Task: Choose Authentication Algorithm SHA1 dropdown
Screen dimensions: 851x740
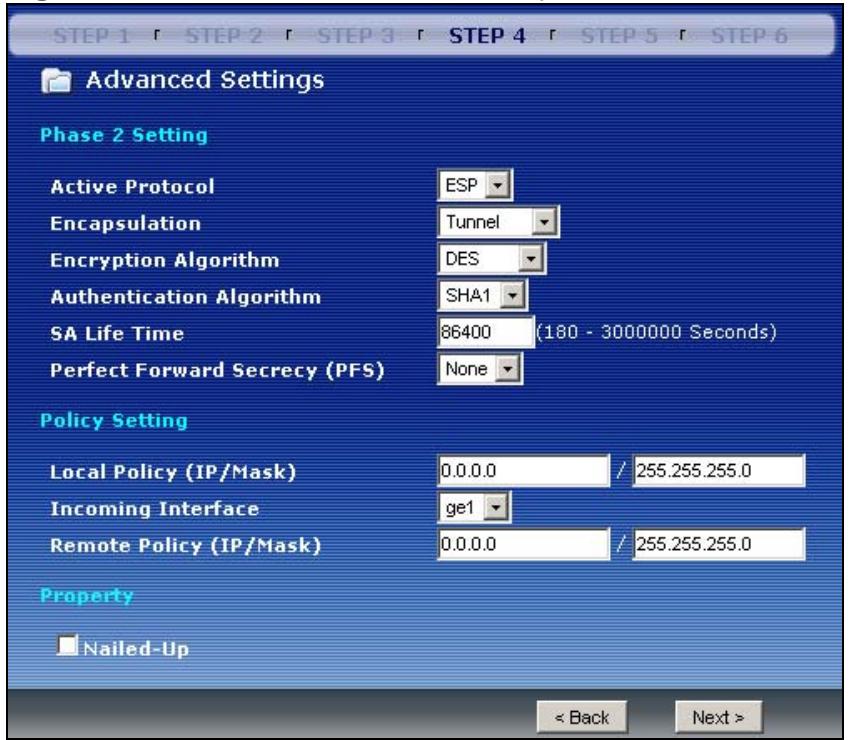Action: 482,295
